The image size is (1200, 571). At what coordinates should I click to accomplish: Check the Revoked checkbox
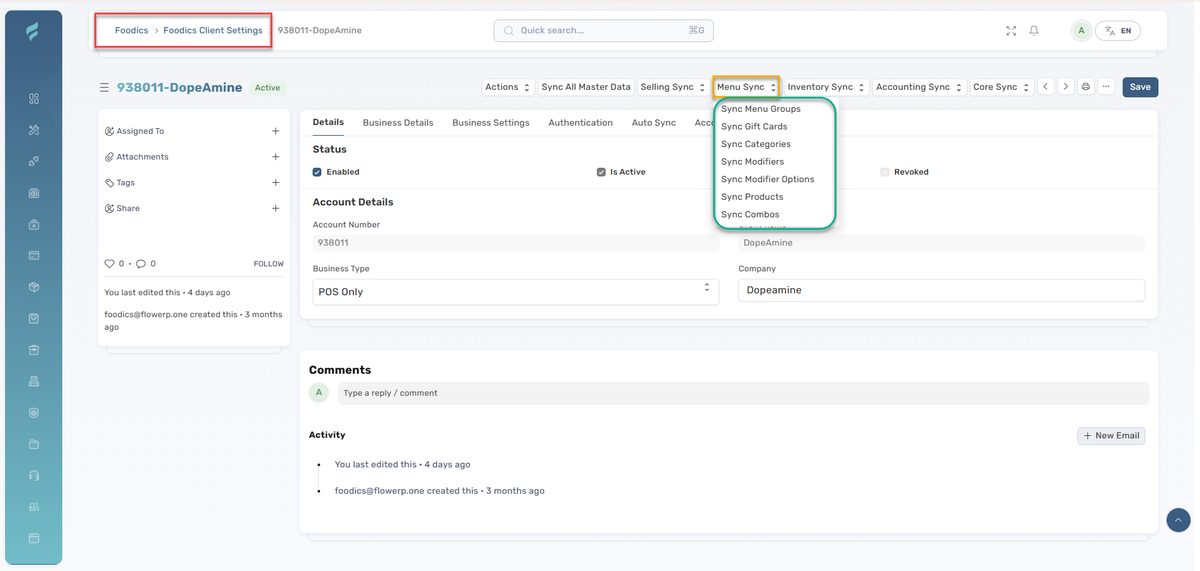(x=885, y=172)
